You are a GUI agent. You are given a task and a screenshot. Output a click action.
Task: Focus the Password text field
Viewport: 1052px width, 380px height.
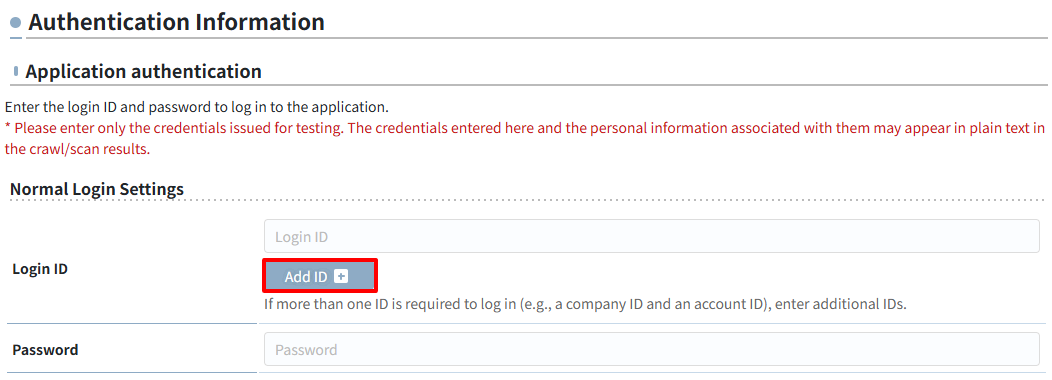tap(651, 349)
